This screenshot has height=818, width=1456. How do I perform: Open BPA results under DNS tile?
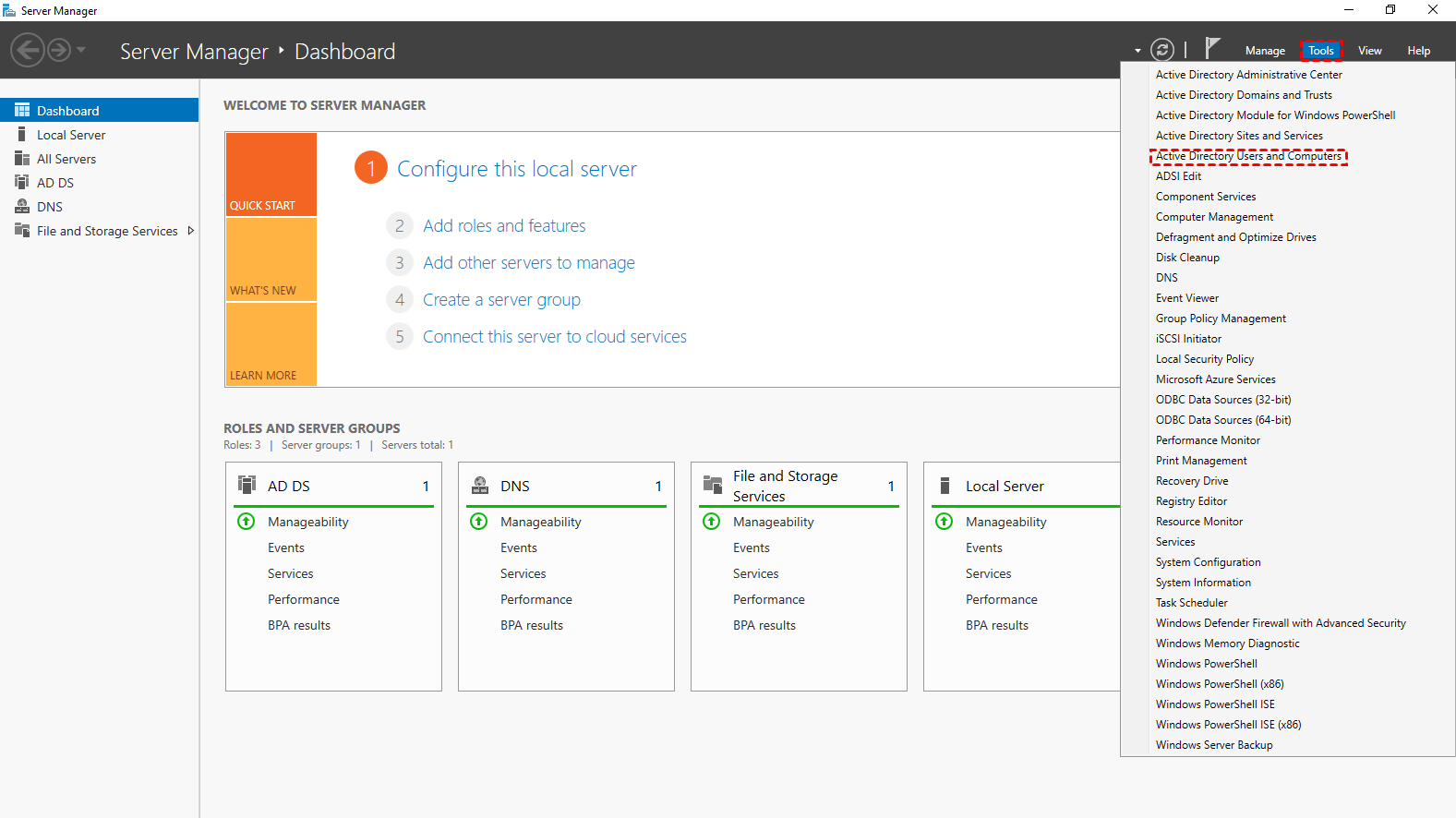[x=531, y=625]
